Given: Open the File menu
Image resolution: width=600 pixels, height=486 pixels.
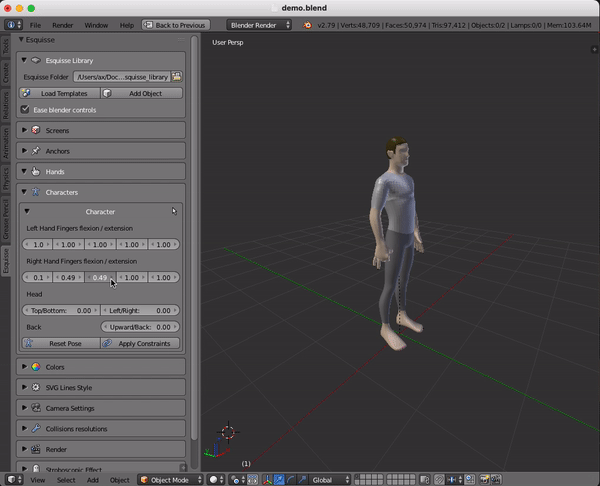Looking at the screenshot, I should coord(35,25).
